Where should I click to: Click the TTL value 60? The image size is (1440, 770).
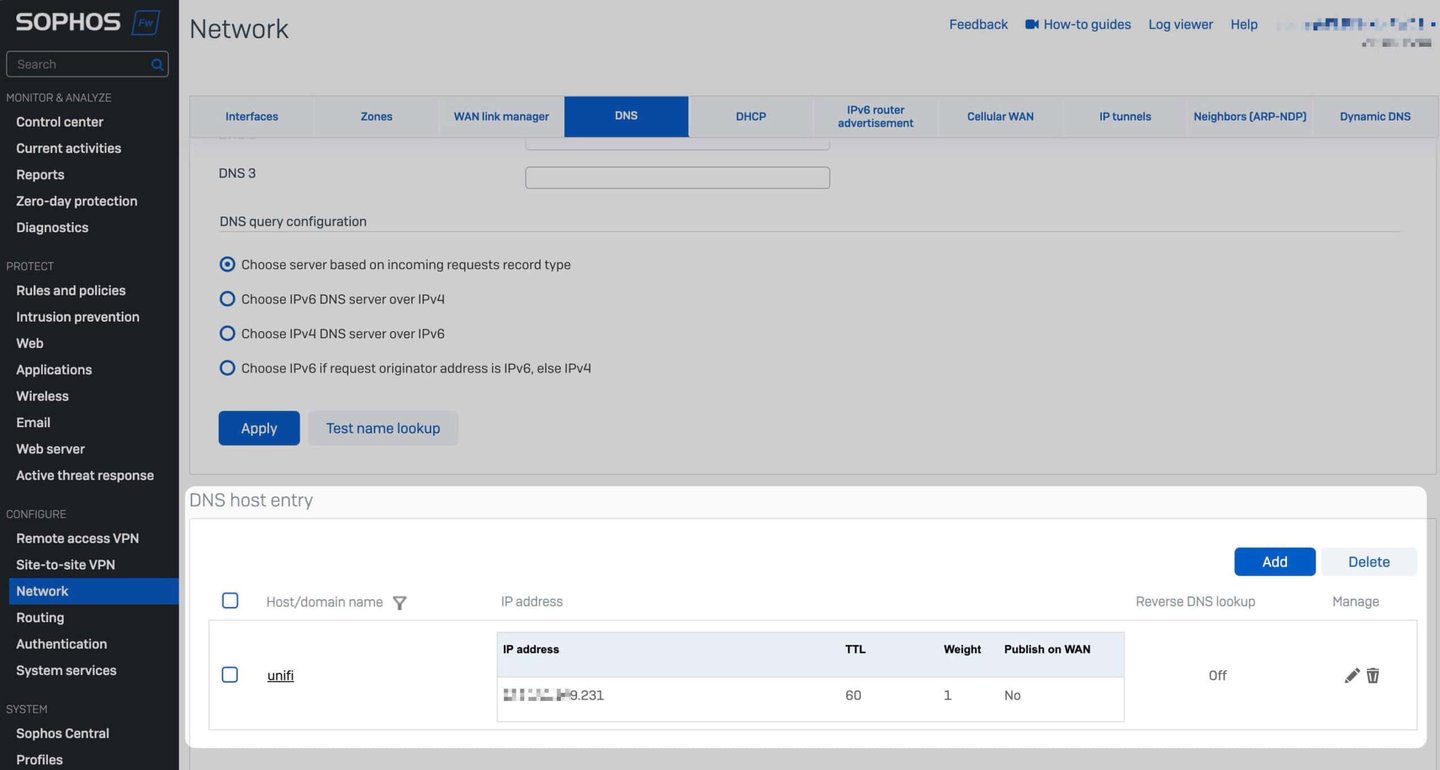(853, 696)
